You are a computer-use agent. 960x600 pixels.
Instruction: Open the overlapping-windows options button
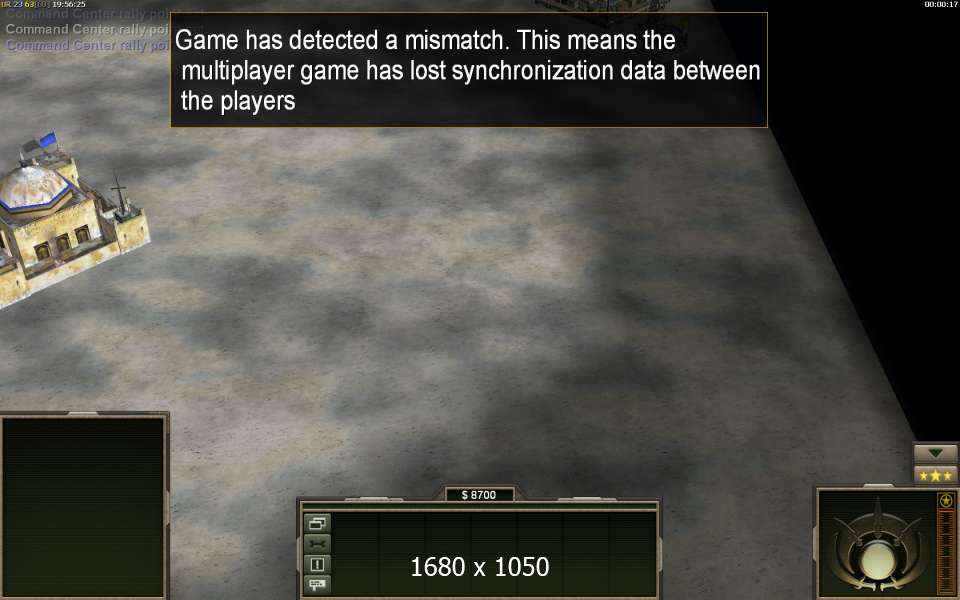click(317, 523)
